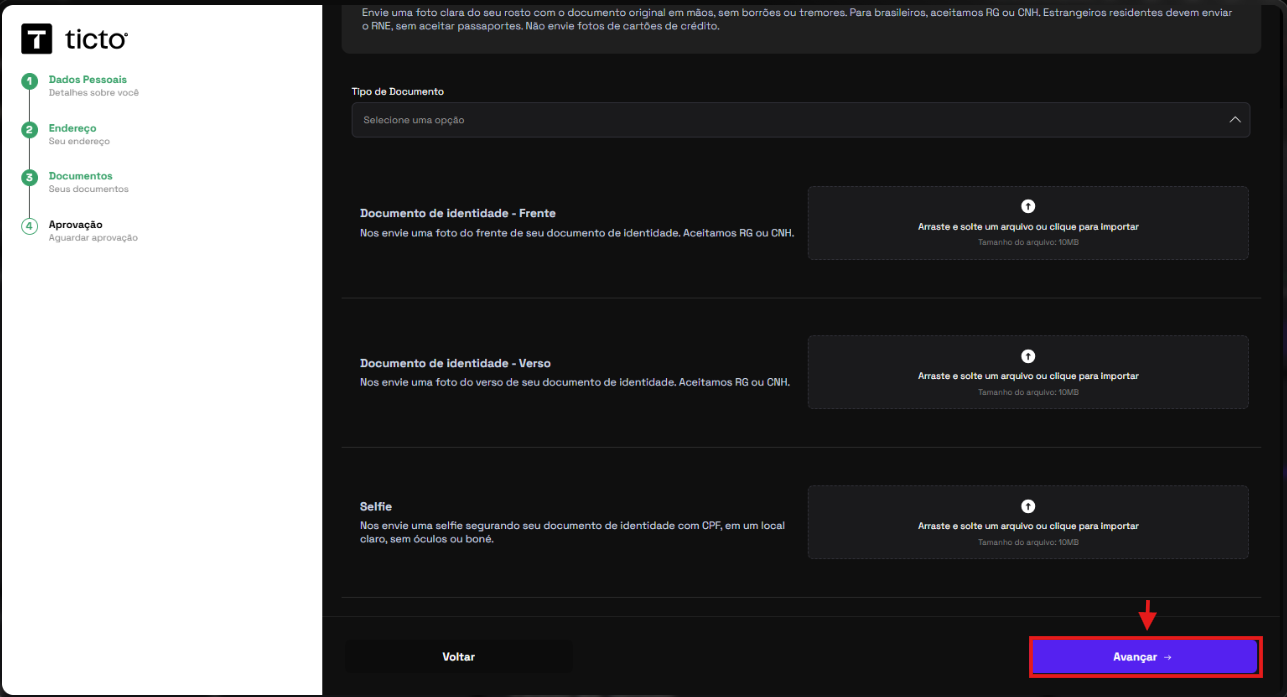
Task: Click the front document upload drop zone text
Action: click(1028, 227)
